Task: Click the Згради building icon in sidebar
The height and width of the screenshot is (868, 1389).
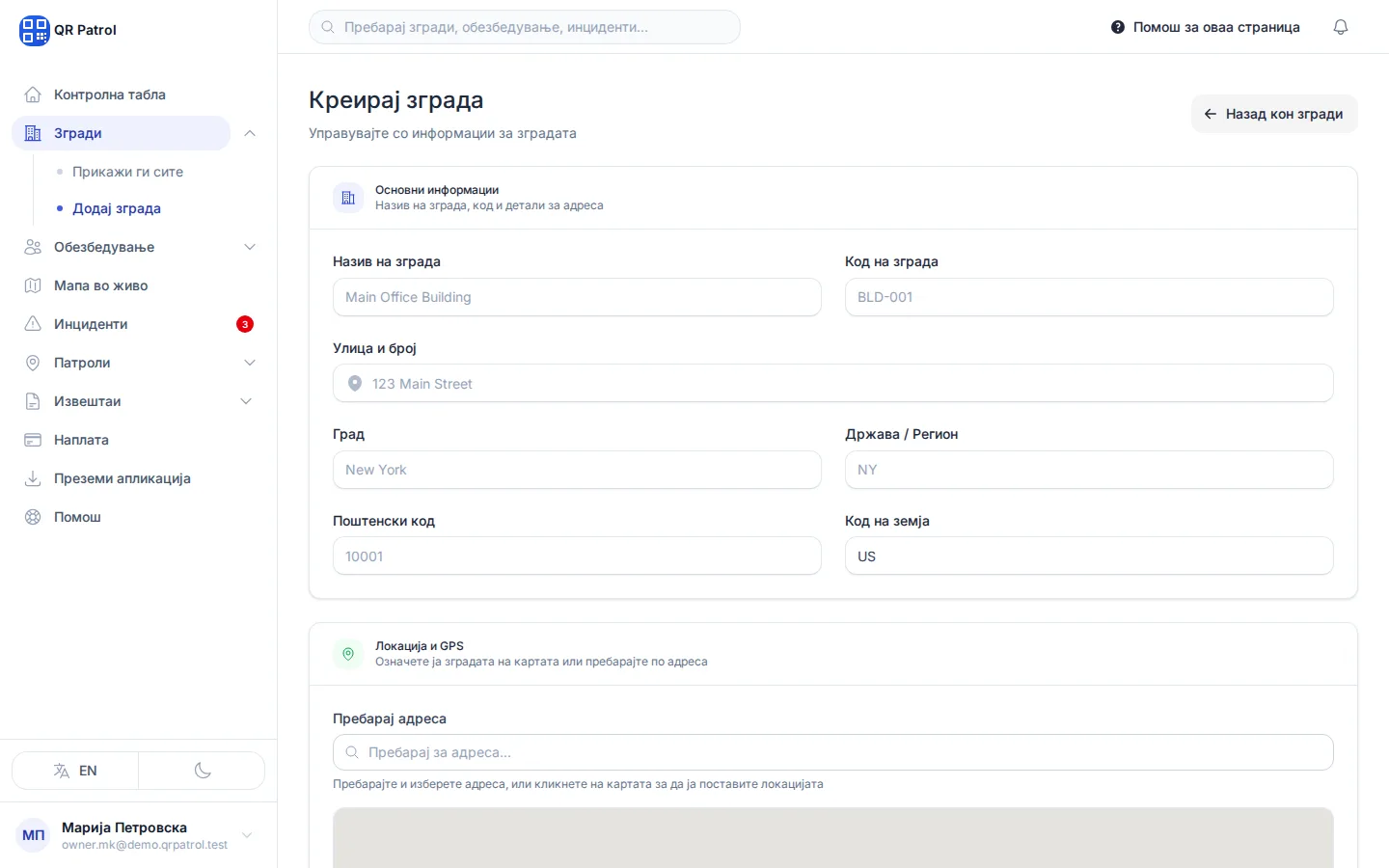Action: click(x=33, y=133)
